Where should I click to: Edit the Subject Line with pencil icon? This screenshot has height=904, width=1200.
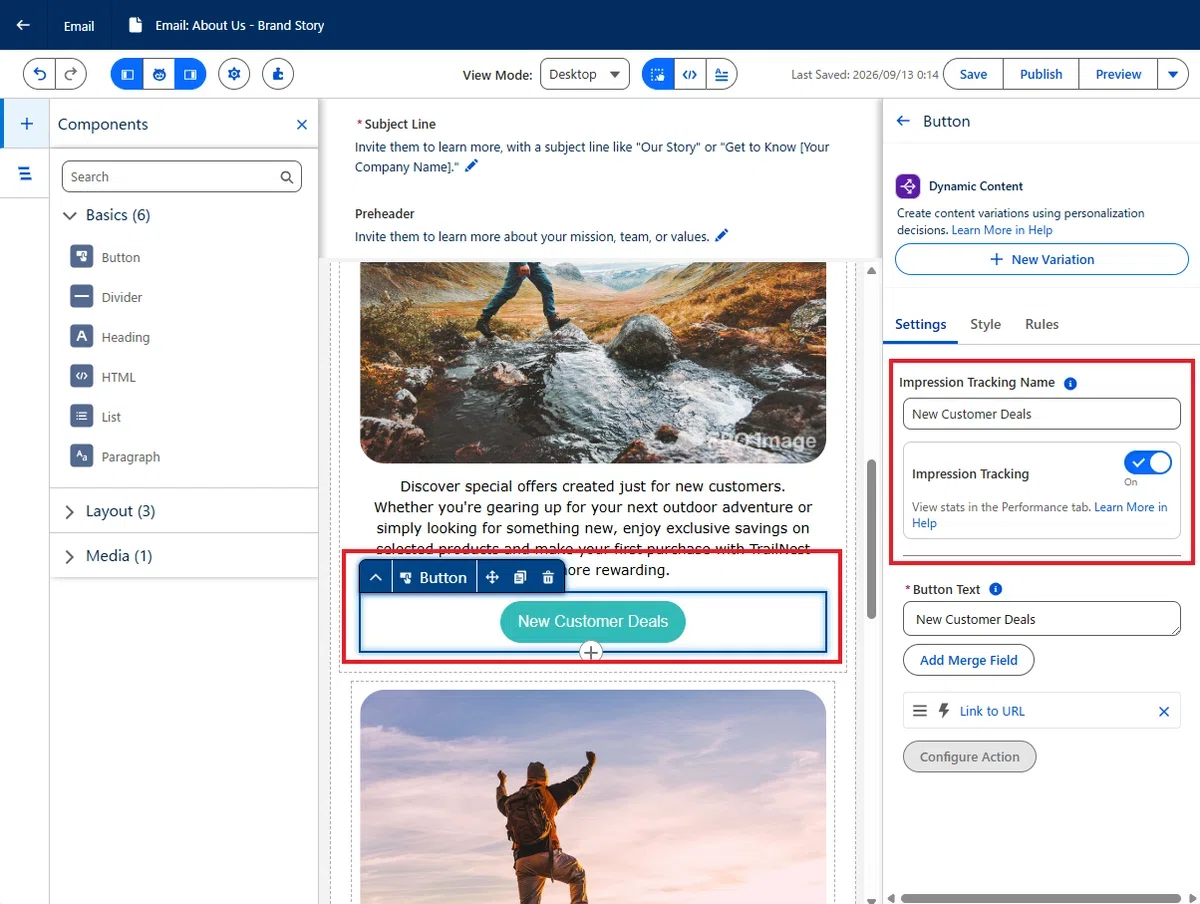click(472, 167)
